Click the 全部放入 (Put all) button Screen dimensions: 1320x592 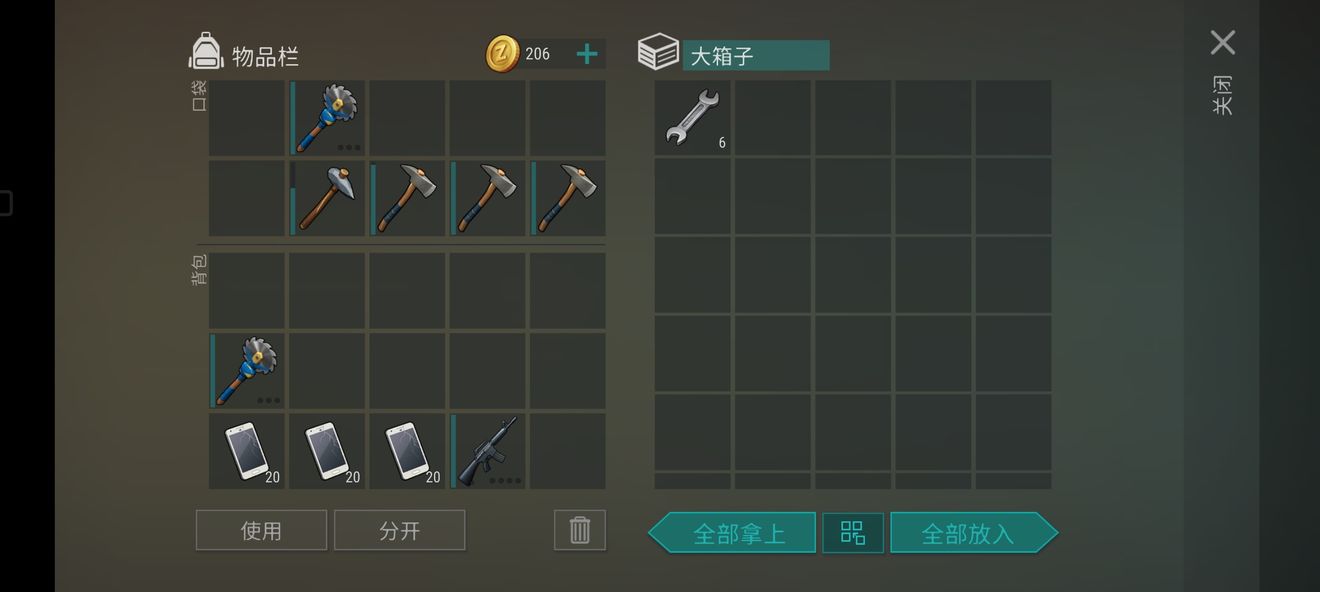(974, 533)
